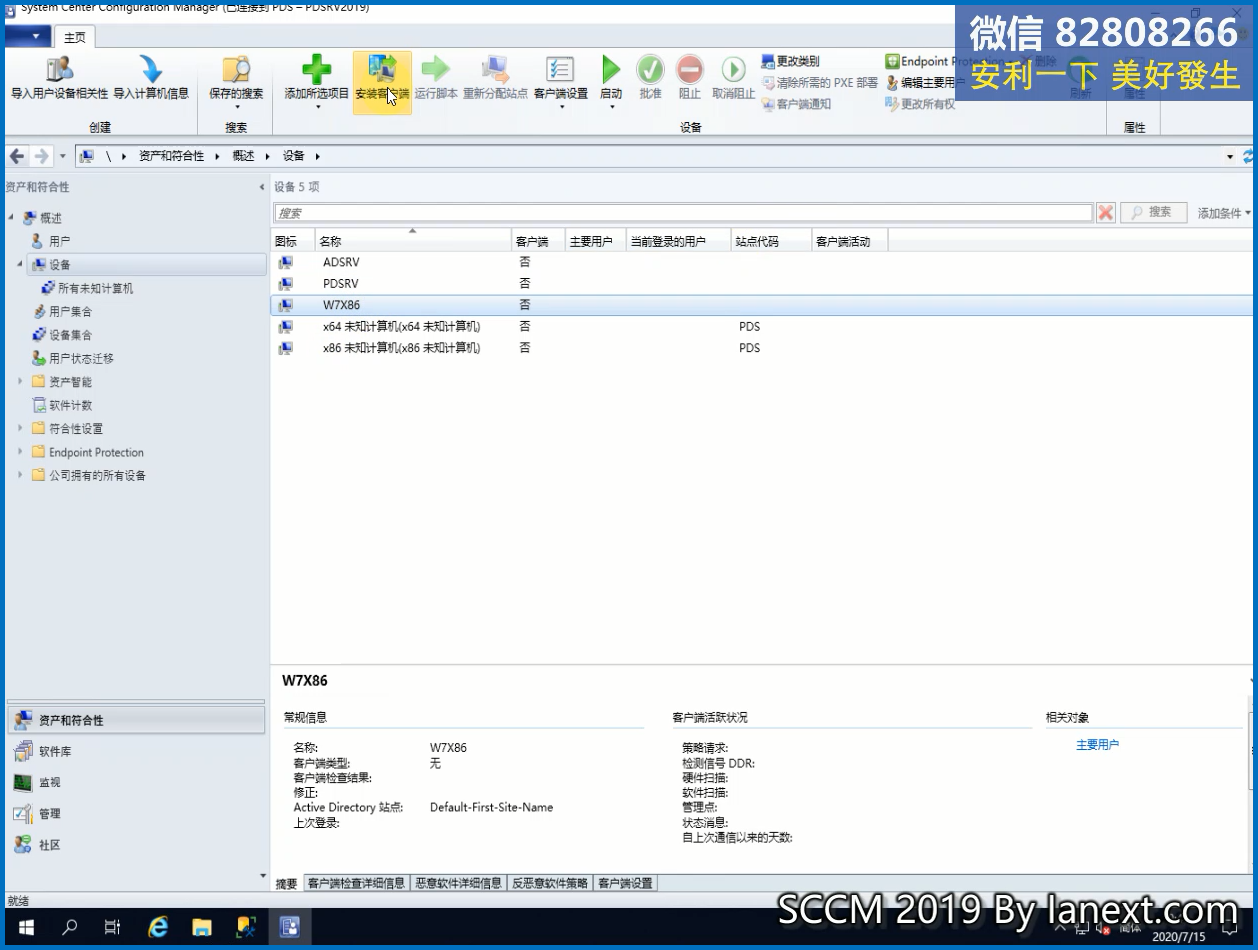Image resolution: width=1258 pixels, height=950 pixels.
Task: Collapse the navigation pane with the arrow
Action: [262, 187]
